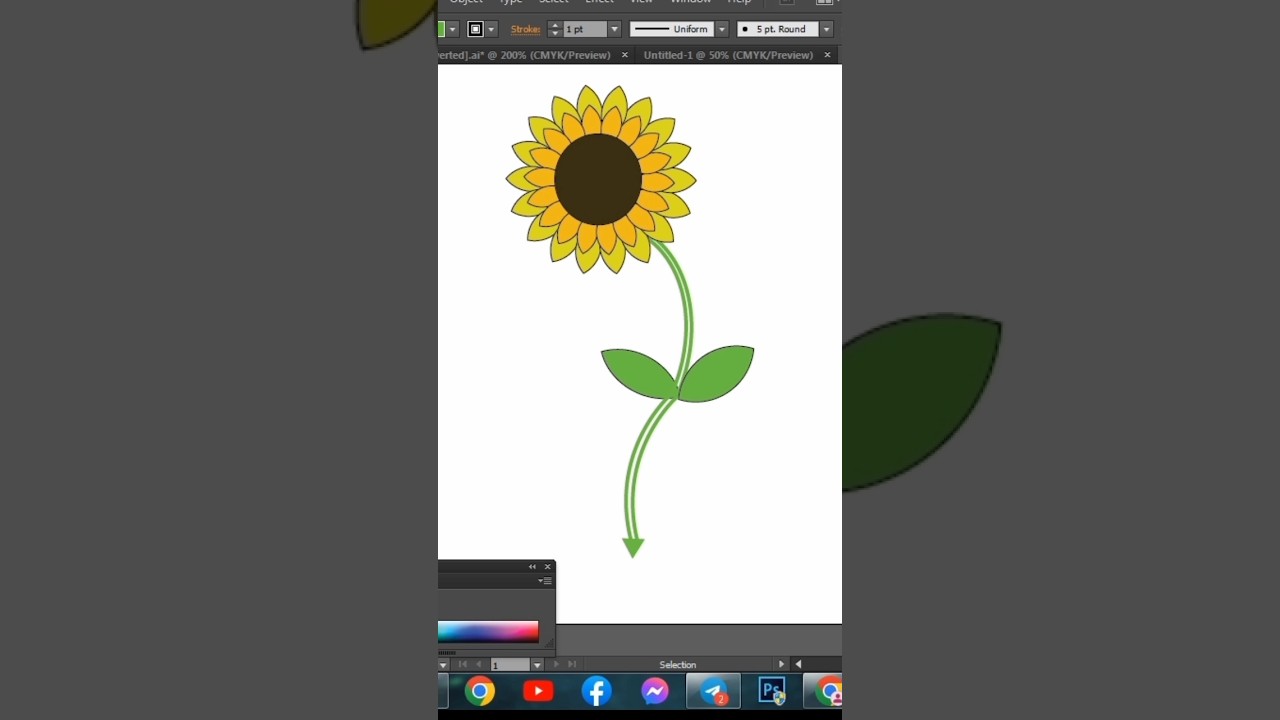The width and height of the screenshot is (1280, 720).
Task: Open Google Chrome from the taskbar
Action: [x=480, y=691]
